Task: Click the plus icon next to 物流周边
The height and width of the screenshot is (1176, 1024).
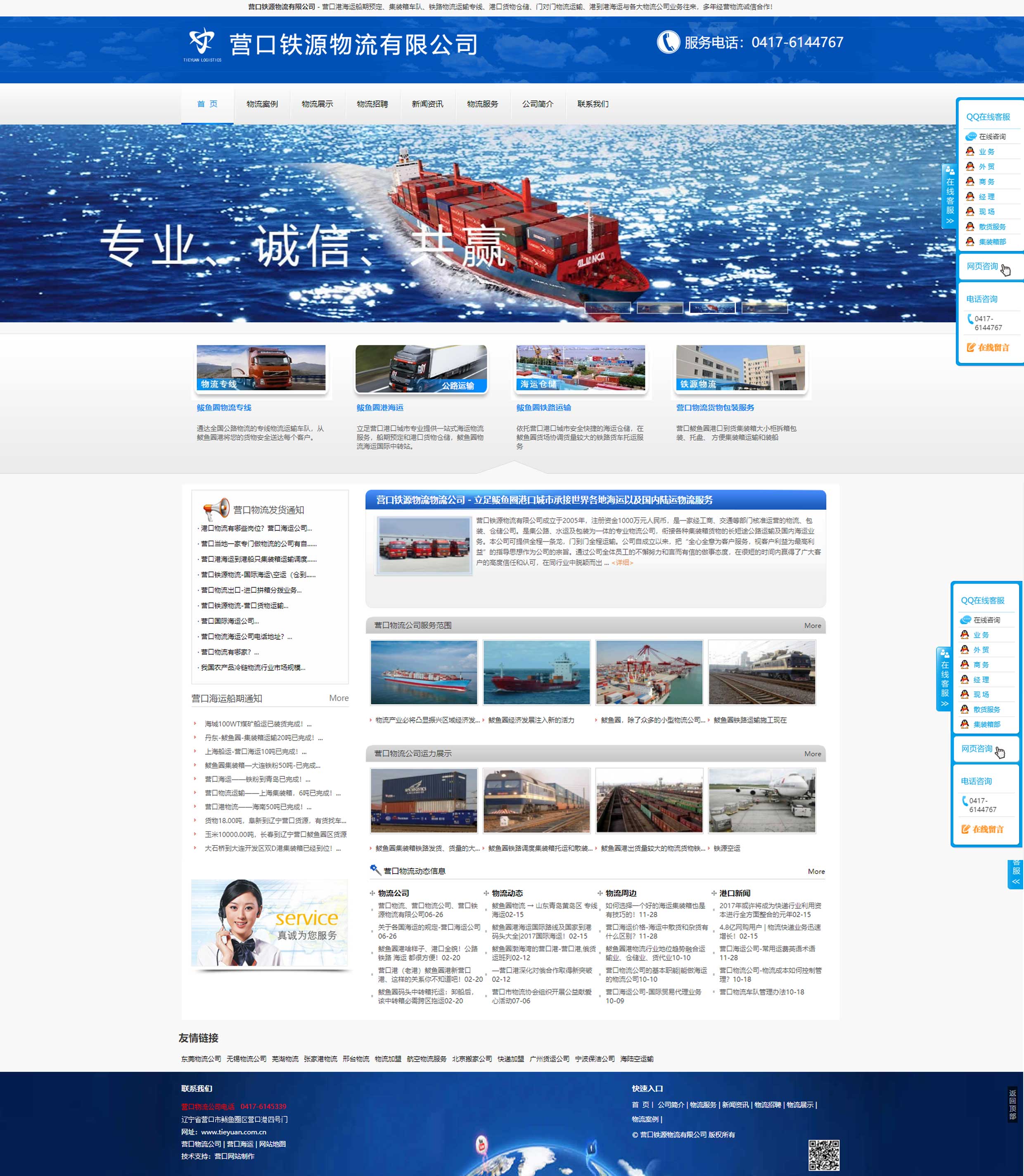Action: point(600,893)
